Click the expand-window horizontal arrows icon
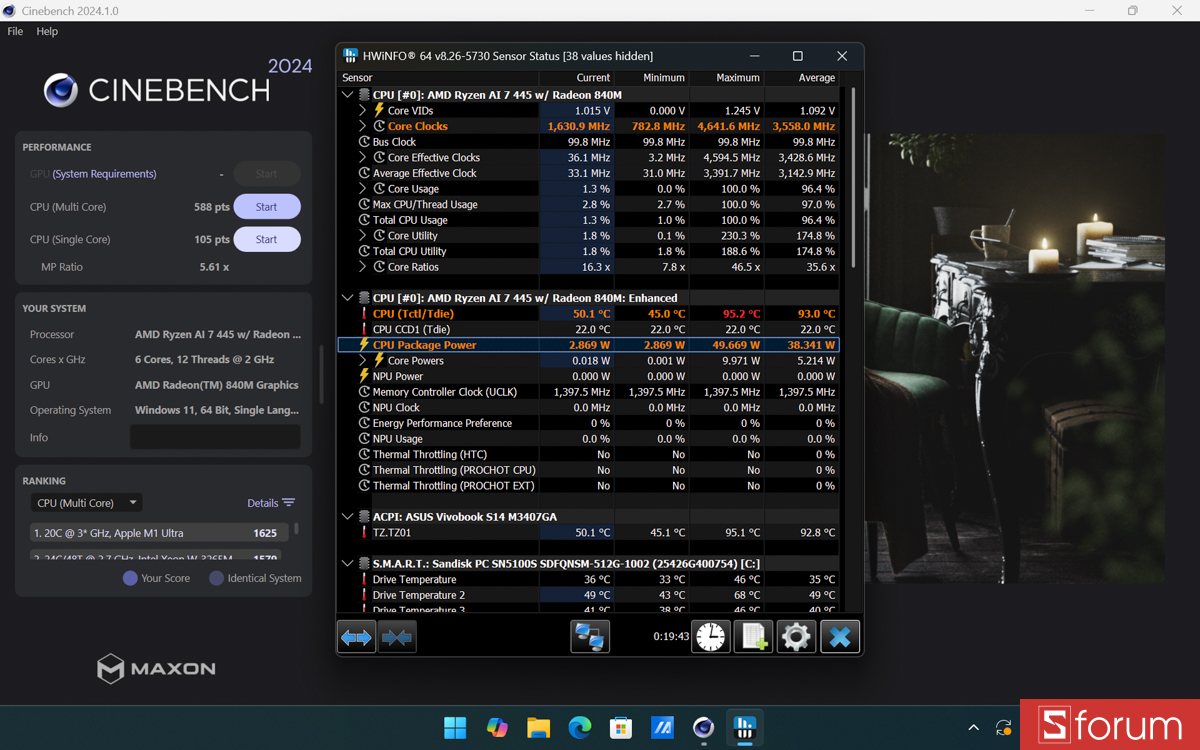This screenshot has width=1200, height=750. 356,636
